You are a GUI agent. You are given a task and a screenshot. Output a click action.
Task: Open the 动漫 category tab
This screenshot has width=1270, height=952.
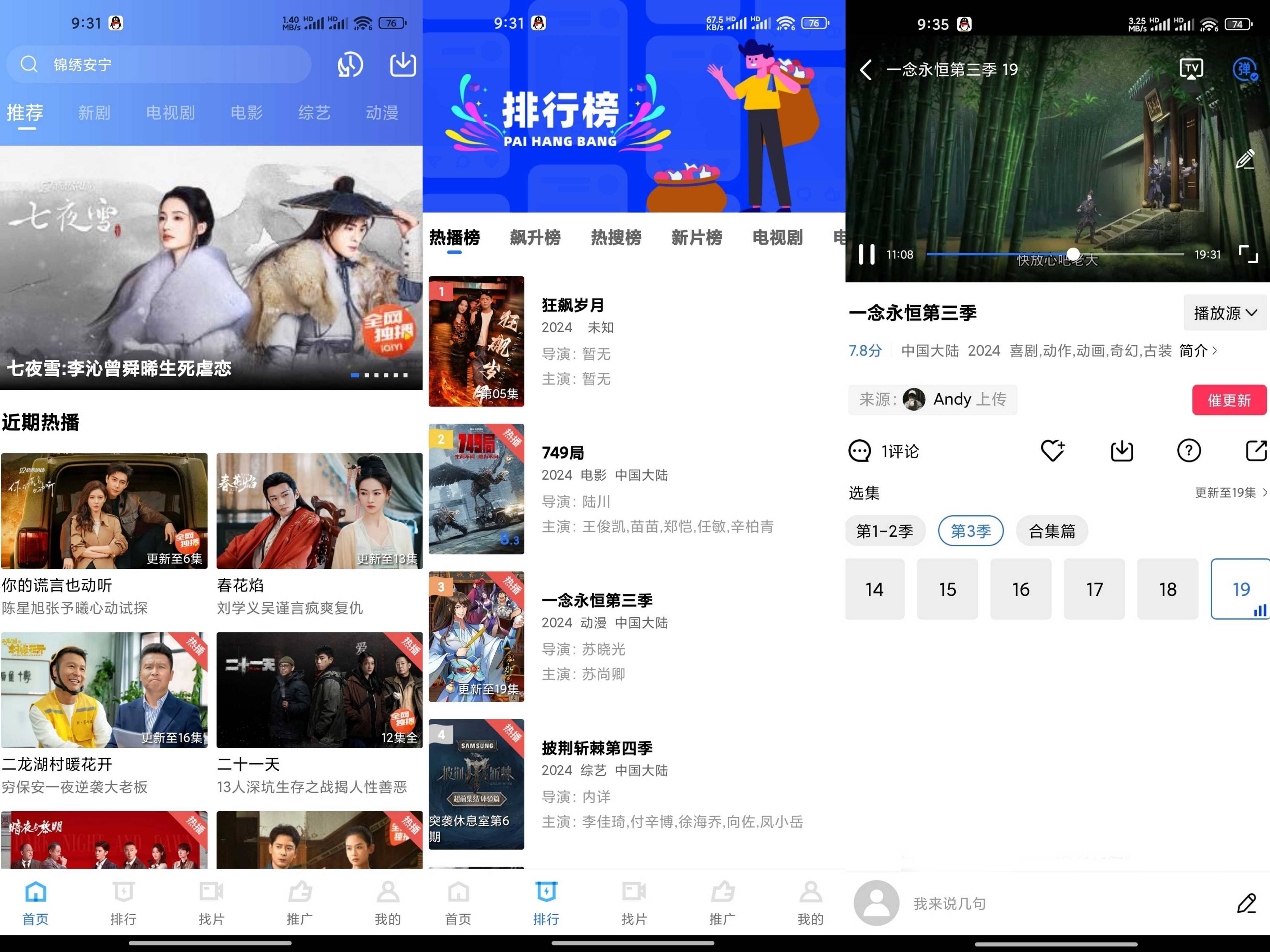pos(382,112)
